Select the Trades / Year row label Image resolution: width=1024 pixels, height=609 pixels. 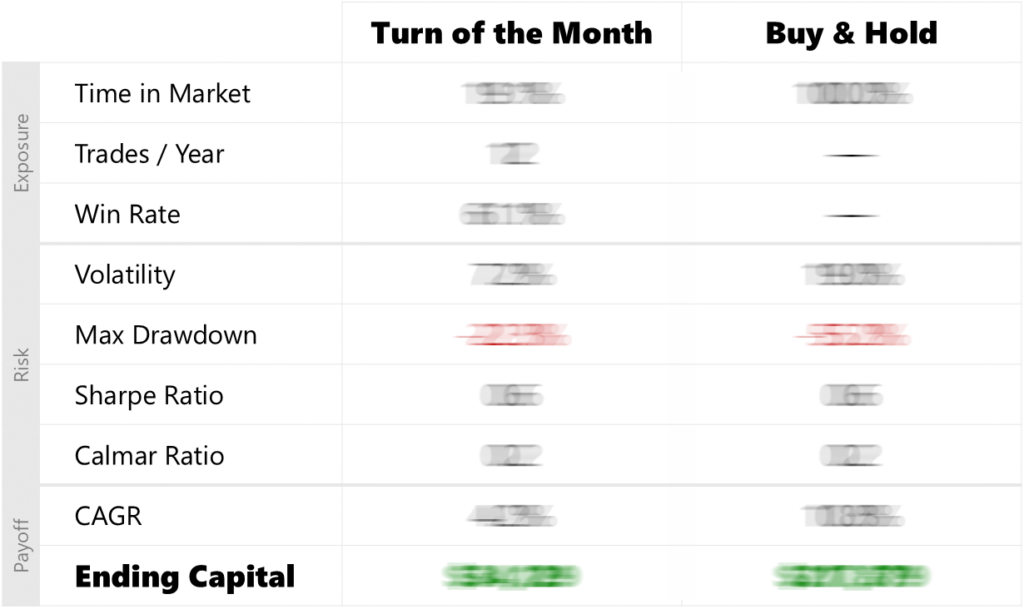coord(149,154)
